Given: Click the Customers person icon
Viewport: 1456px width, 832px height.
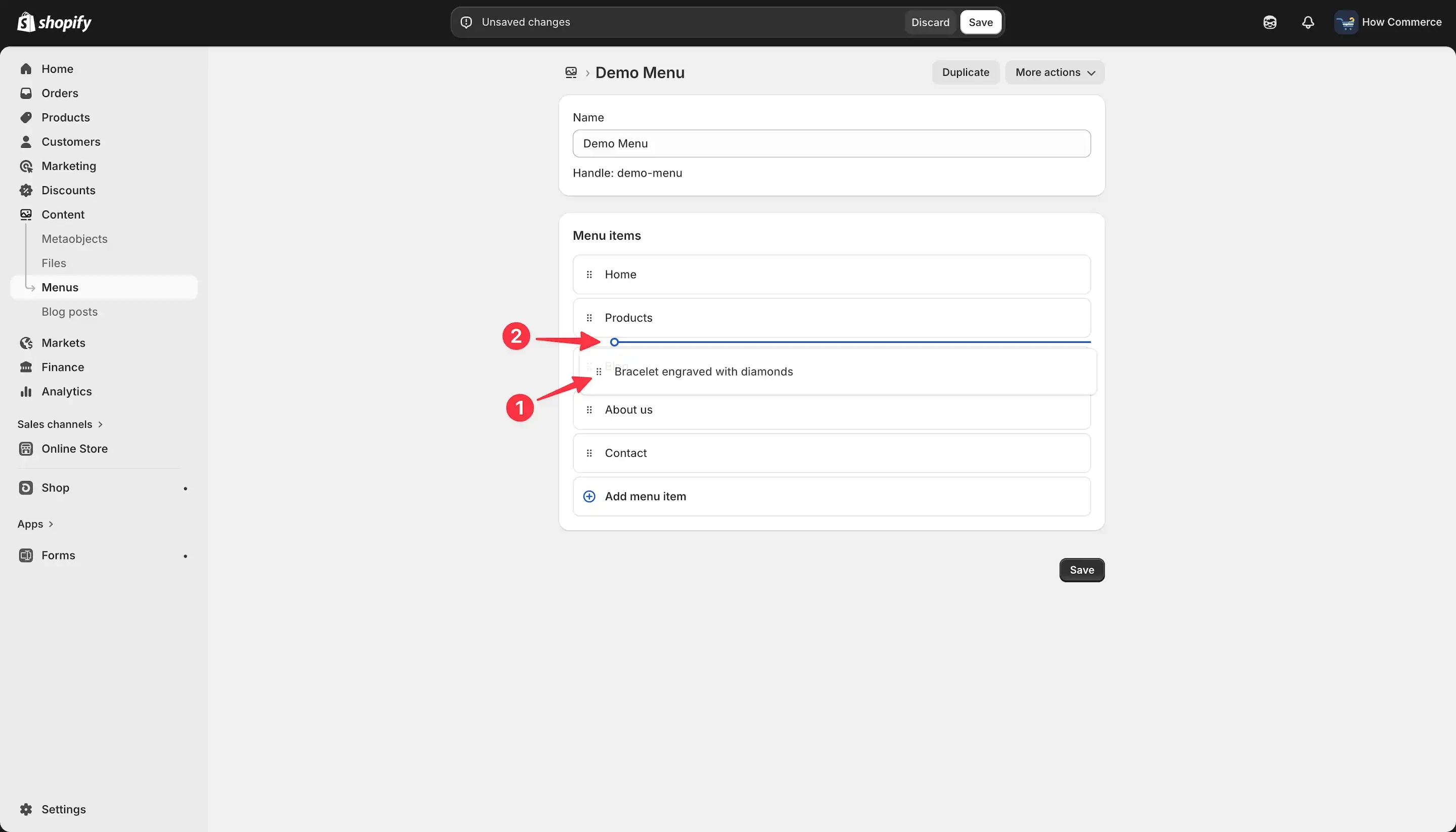Looking at the screenshot, I should tap(26, 142).
